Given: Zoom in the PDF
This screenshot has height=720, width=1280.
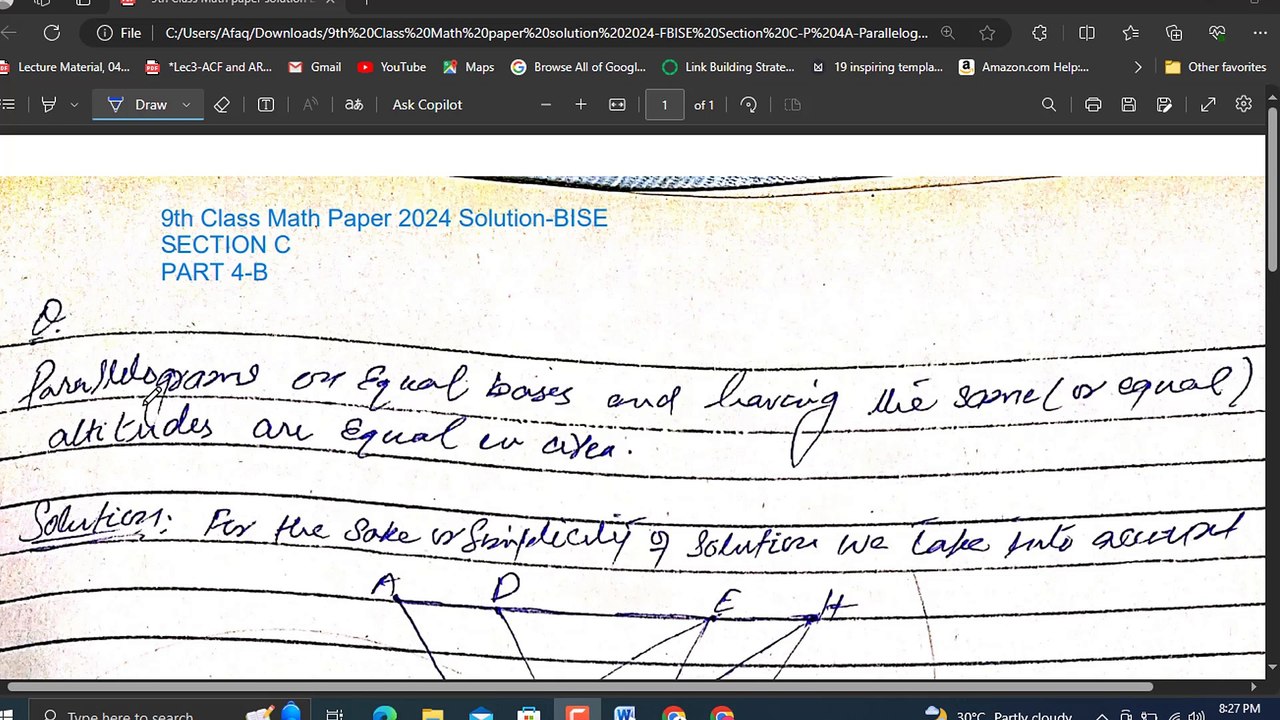Looking at the screenshot, I should [581, 104].
